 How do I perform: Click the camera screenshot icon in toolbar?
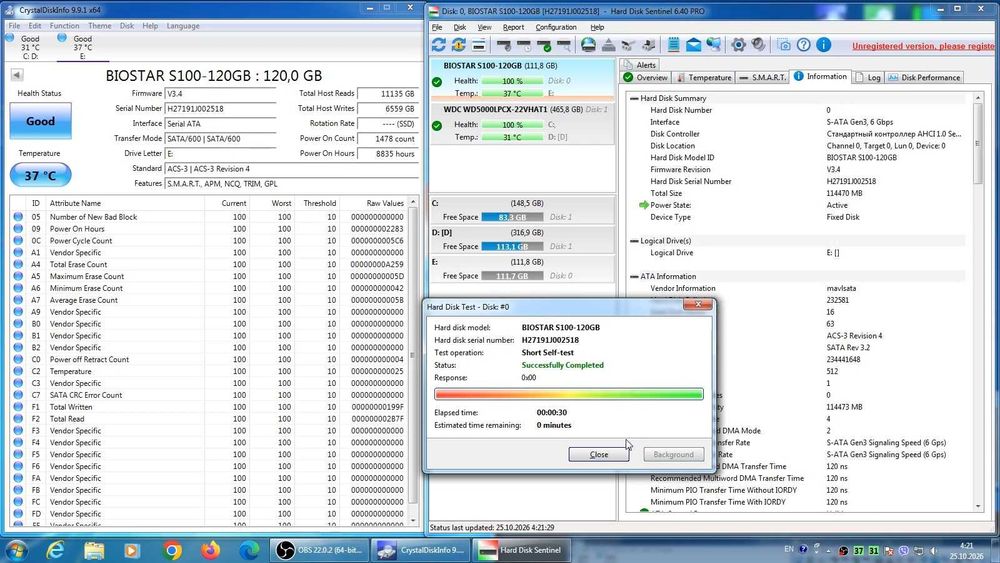tap(784, 45)
